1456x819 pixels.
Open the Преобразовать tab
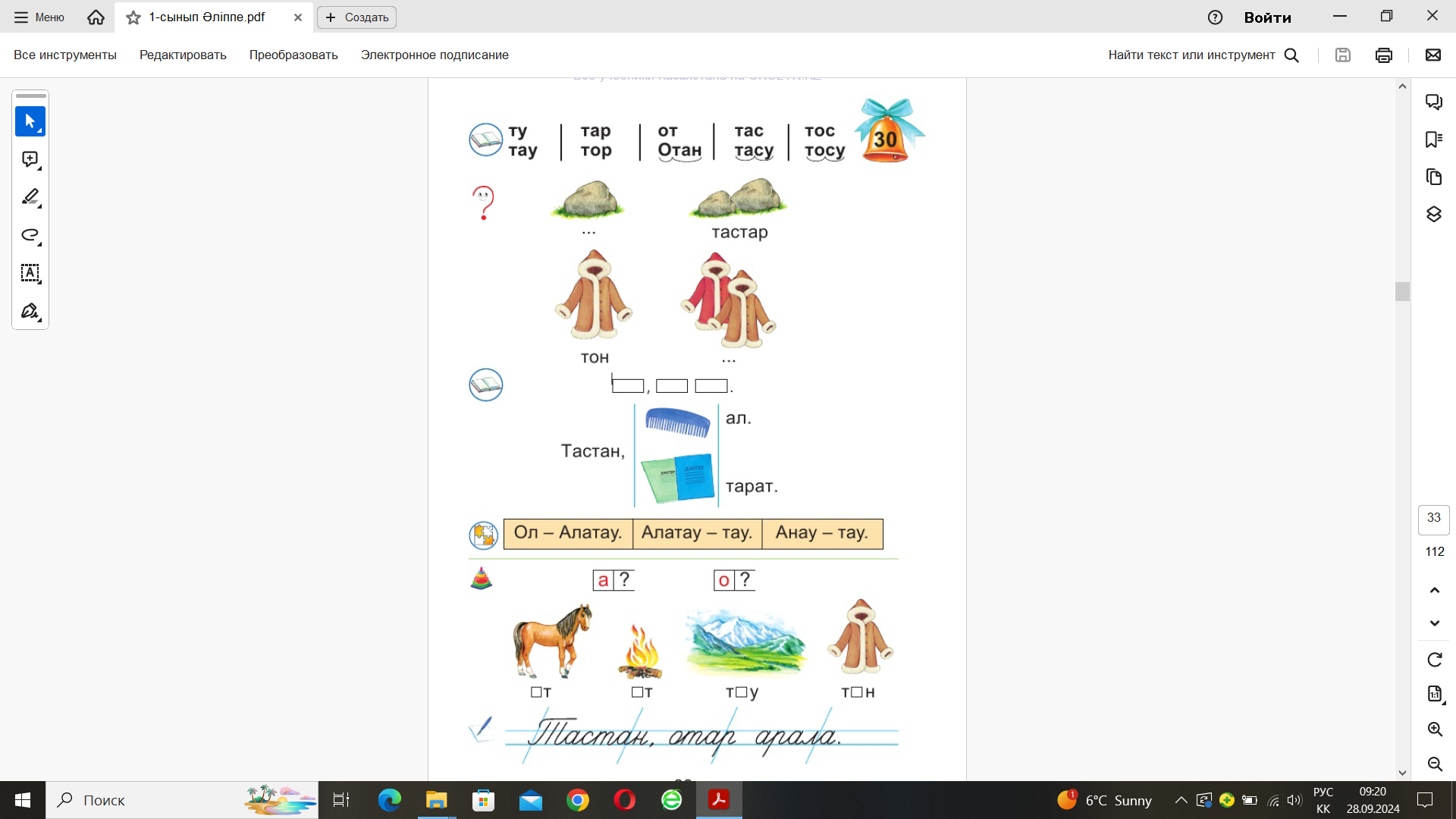pyautogui.click(x=293, y=55)
